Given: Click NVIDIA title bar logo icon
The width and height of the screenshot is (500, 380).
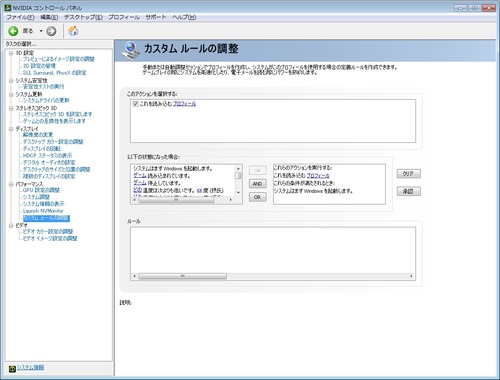Looking at the screenshot, I should click(x=8, y=7).
